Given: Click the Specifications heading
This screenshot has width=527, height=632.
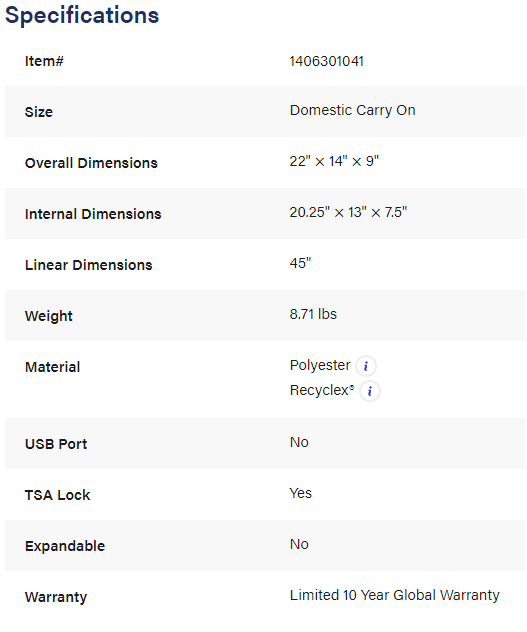Looking at the screenshot, I should pyautogui.click(x=82, y=16).
